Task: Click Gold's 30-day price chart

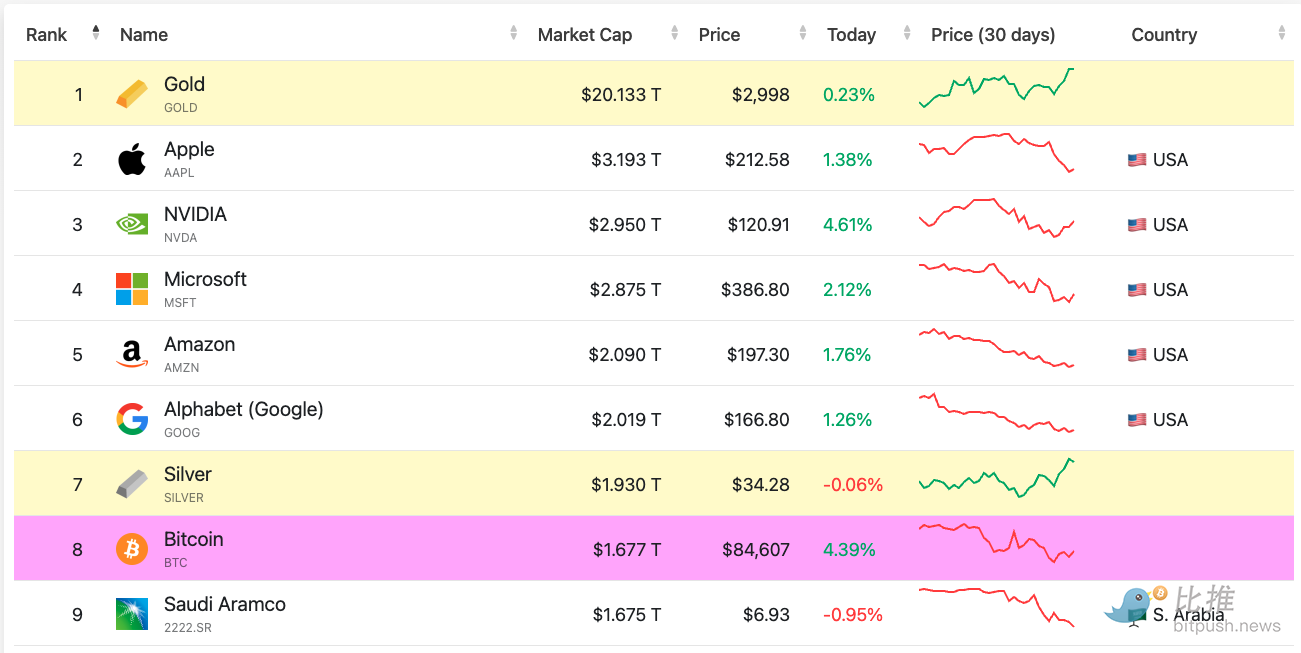Action: (996, 88)
